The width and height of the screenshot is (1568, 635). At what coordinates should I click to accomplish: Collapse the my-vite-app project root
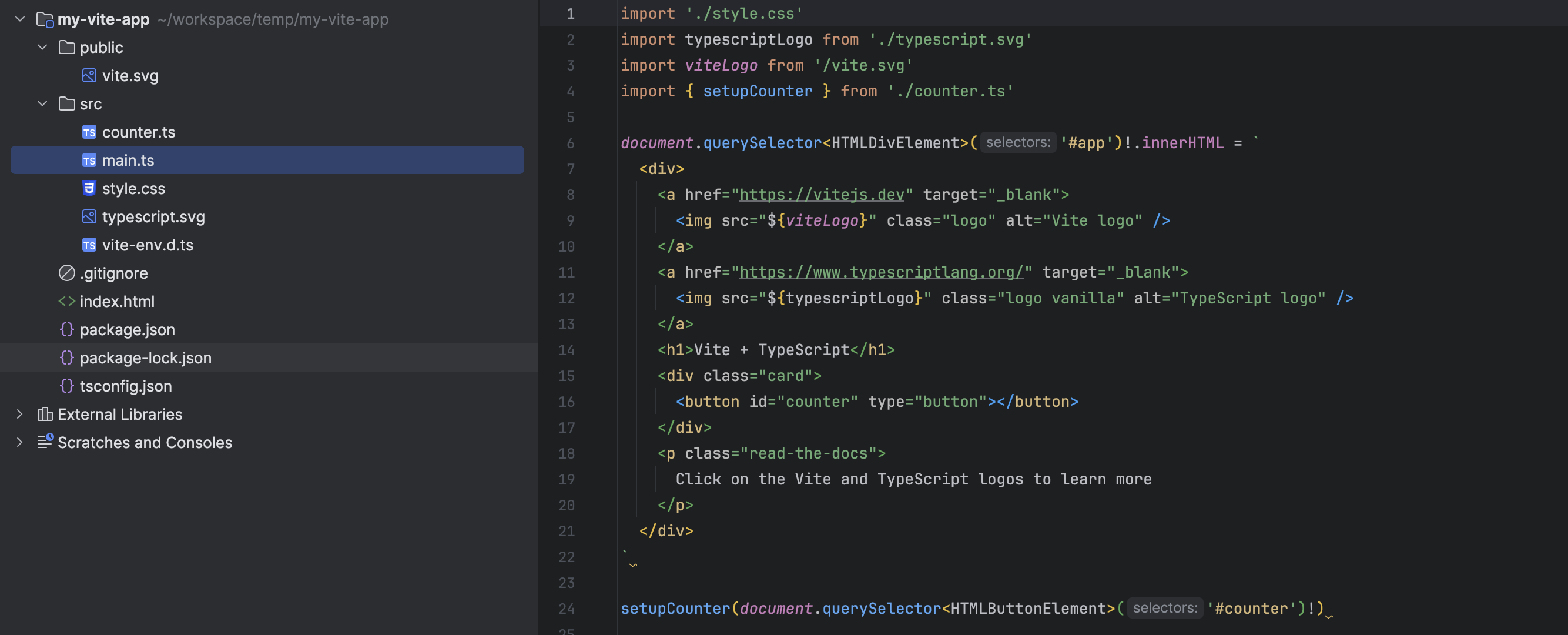[19, 19]
